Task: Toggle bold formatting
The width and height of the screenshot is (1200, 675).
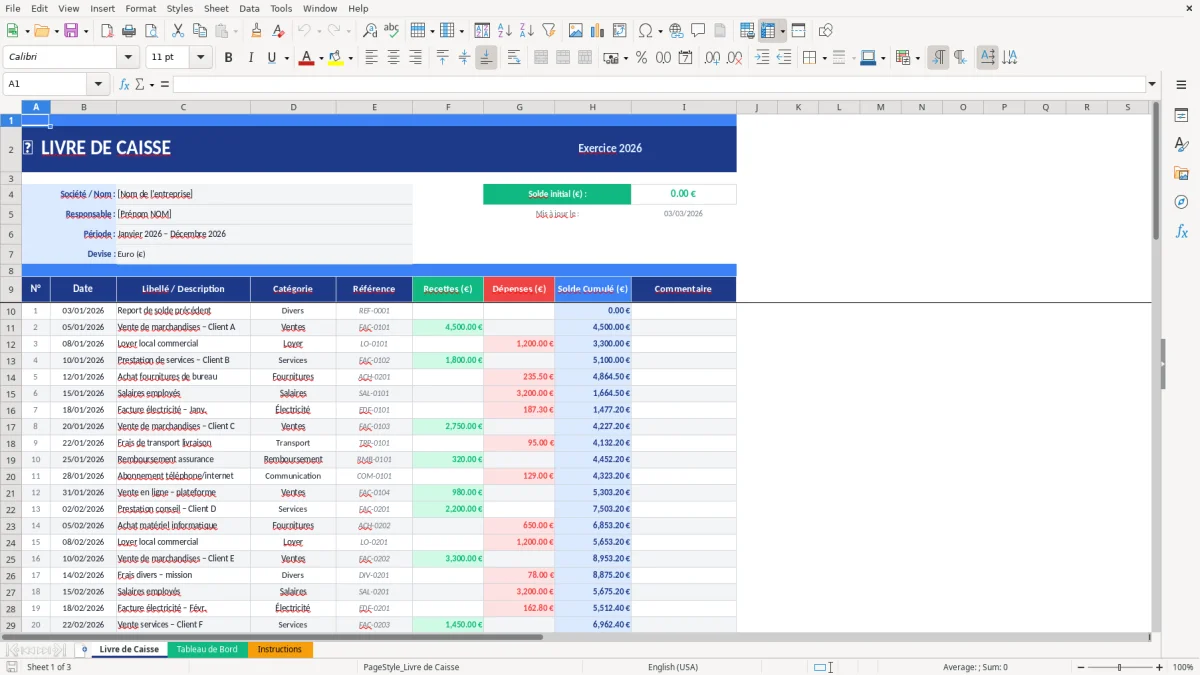Action: [228, 57]
